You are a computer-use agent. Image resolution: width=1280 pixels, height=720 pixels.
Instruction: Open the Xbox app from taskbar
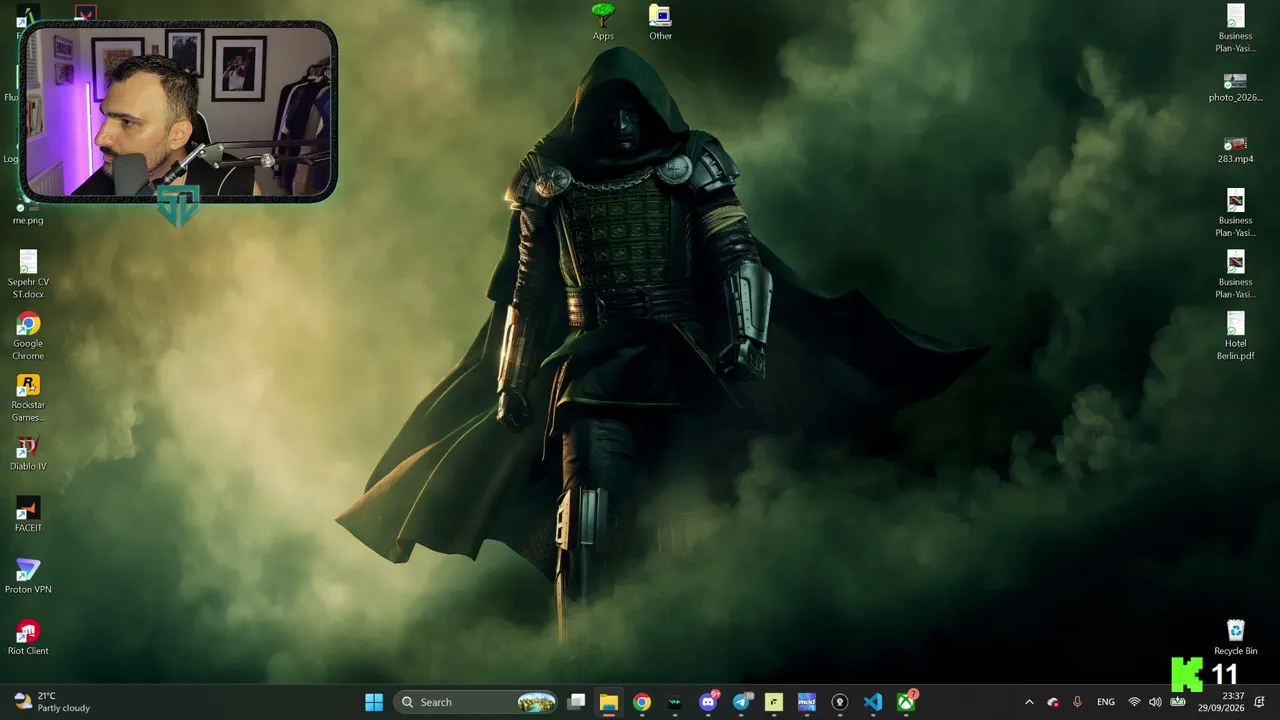(x=906, y=702)
